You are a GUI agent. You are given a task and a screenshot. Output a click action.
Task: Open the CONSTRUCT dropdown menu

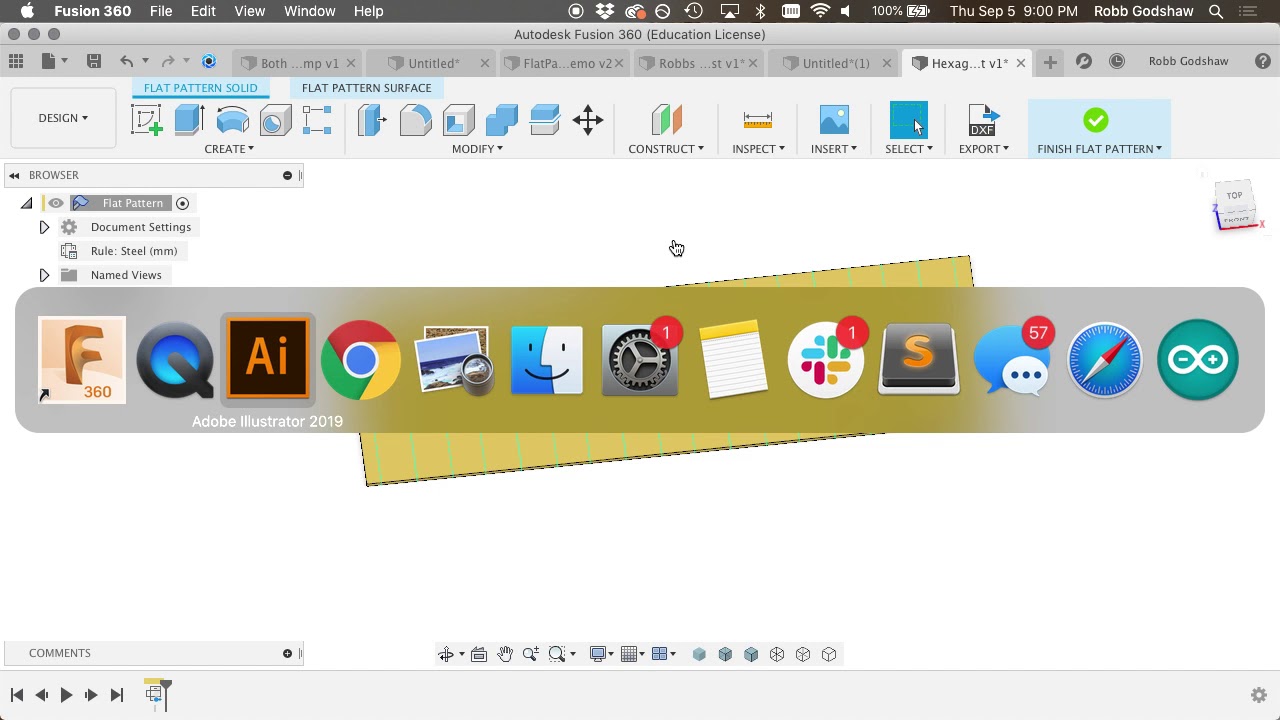pyautogui.click(x=666, y=149)
